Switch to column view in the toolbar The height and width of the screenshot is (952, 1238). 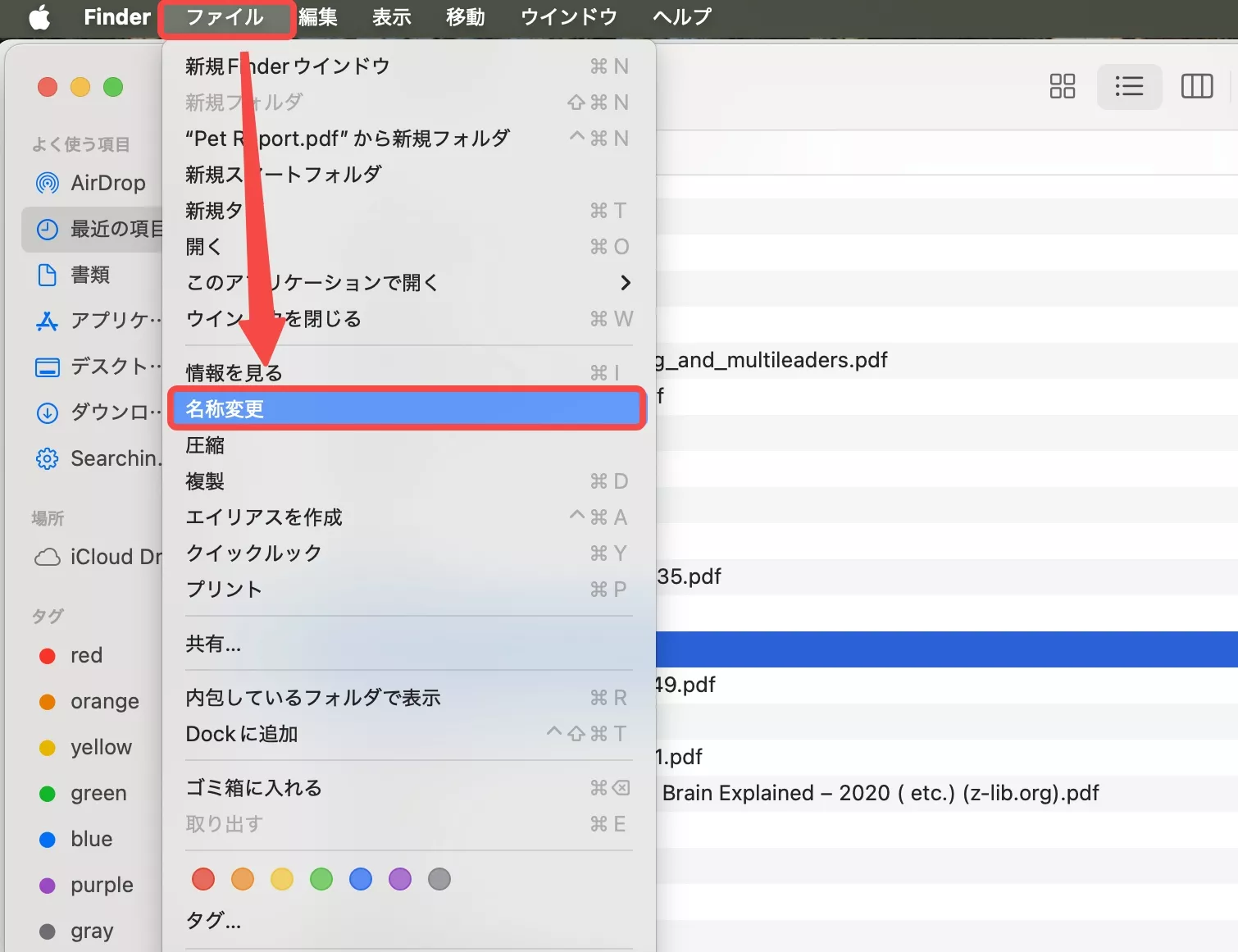click(x=1196, y=86)
